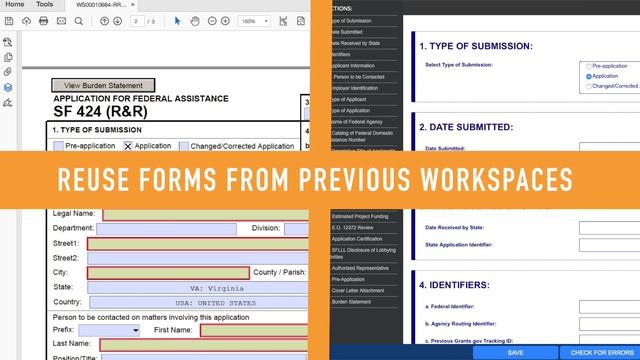This screenshot has height=360, width=640.
Task: Switch to the WS00010664-RR document tab
Action: (x=101, y=5)
